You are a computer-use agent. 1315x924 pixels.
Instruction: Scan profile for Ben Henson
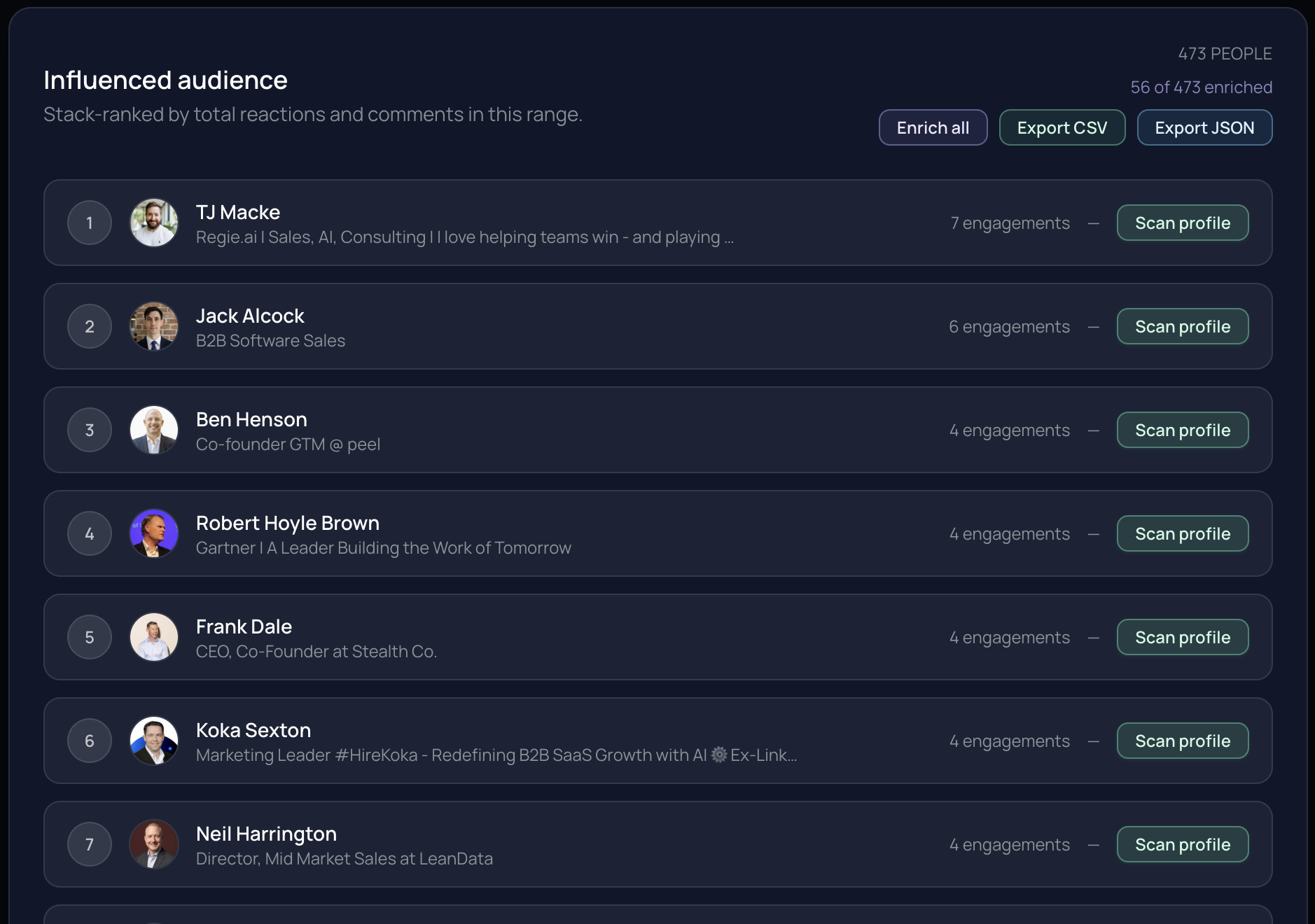(x=1183, y=430)
